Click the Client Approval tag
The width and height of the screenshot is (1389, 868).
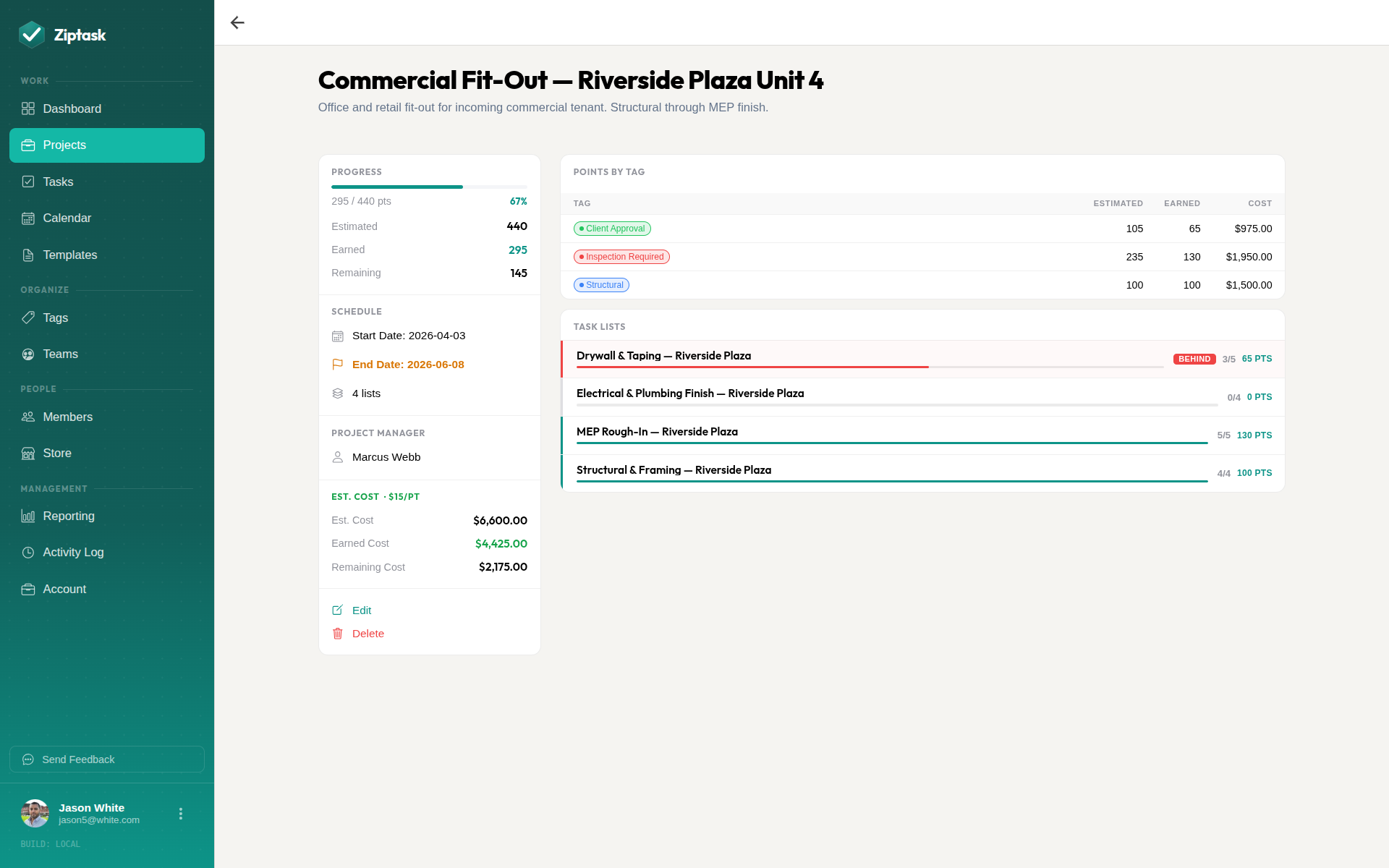612,229
